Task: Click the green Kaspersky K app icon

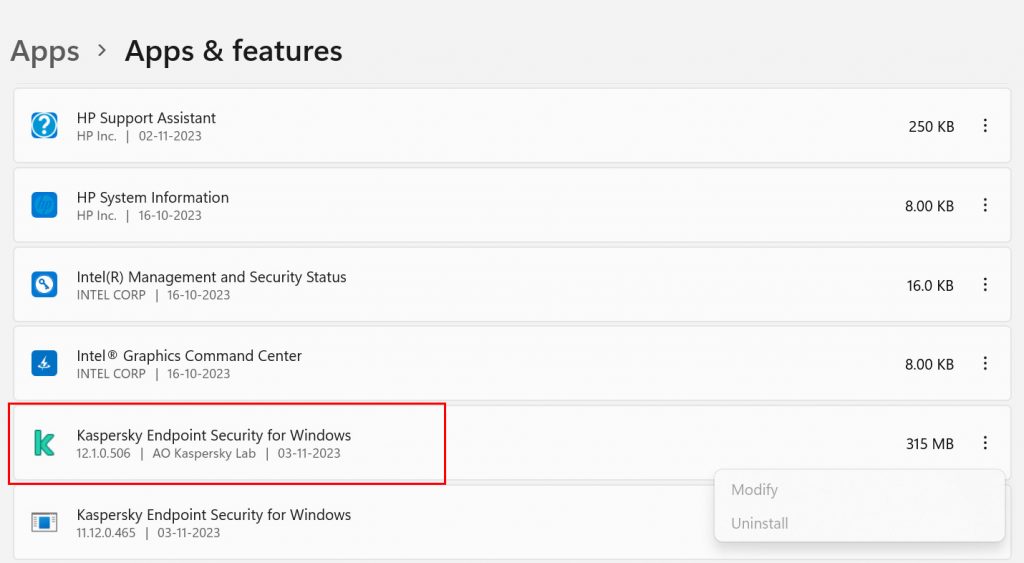Action: [44, 443]
